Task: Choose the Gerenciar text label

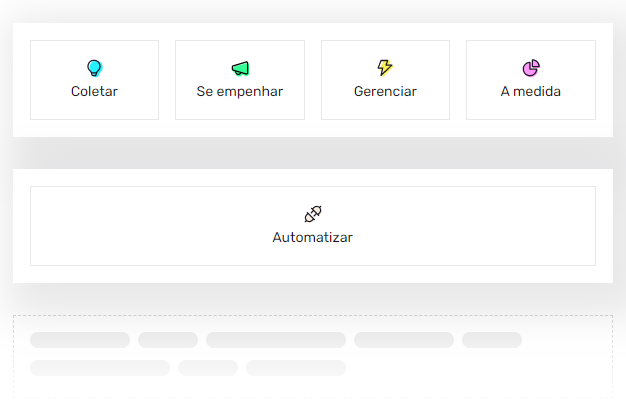Action: click(x=385, y=91)
